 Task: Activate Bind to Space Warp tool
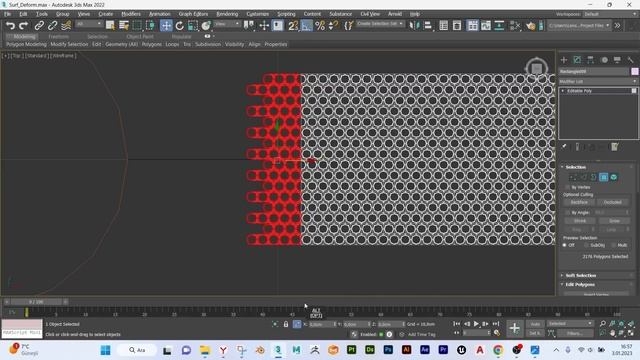coord(66,26)
